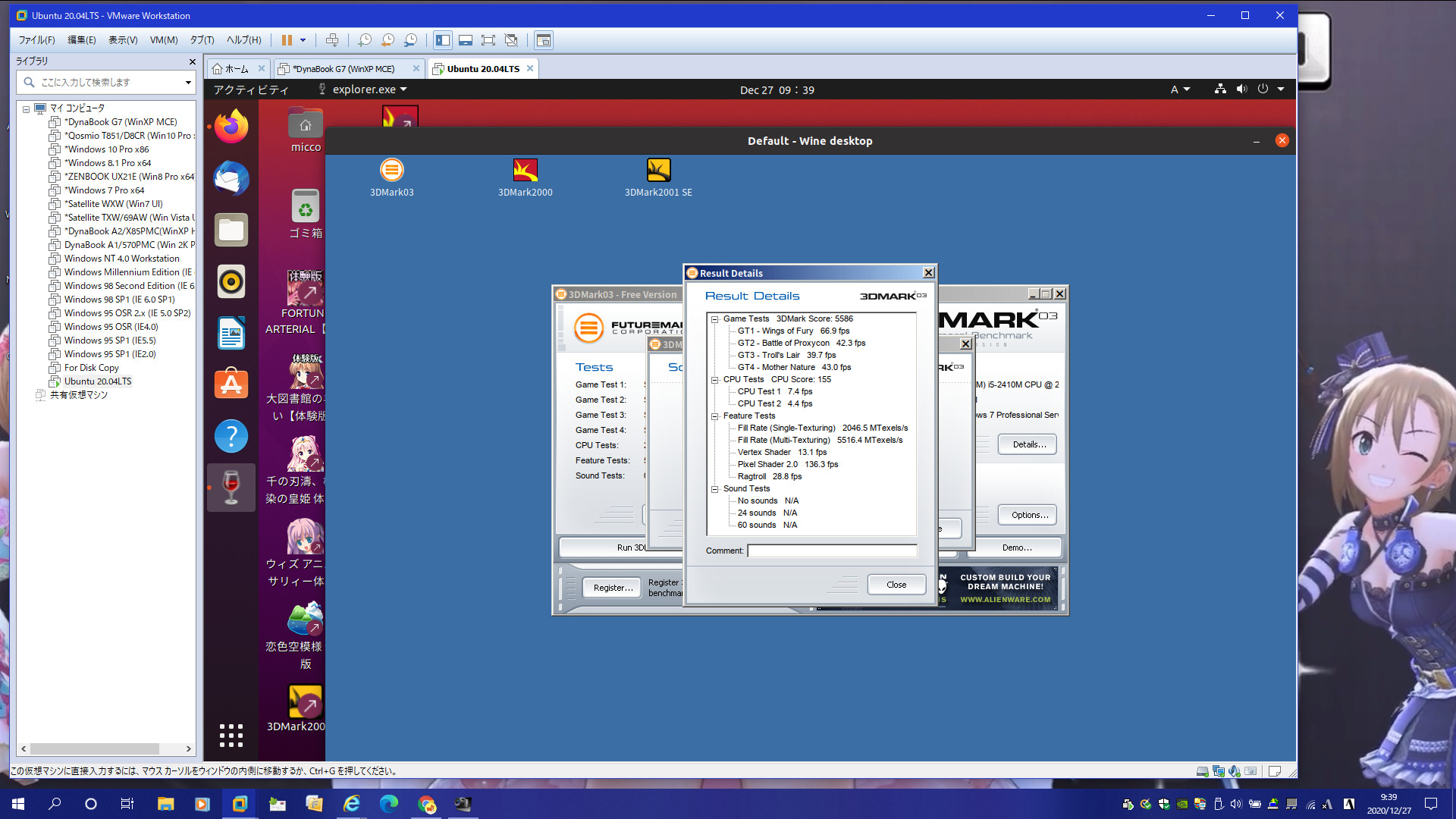
Task: Open the ファイル(F) menu
Action: 36,40
